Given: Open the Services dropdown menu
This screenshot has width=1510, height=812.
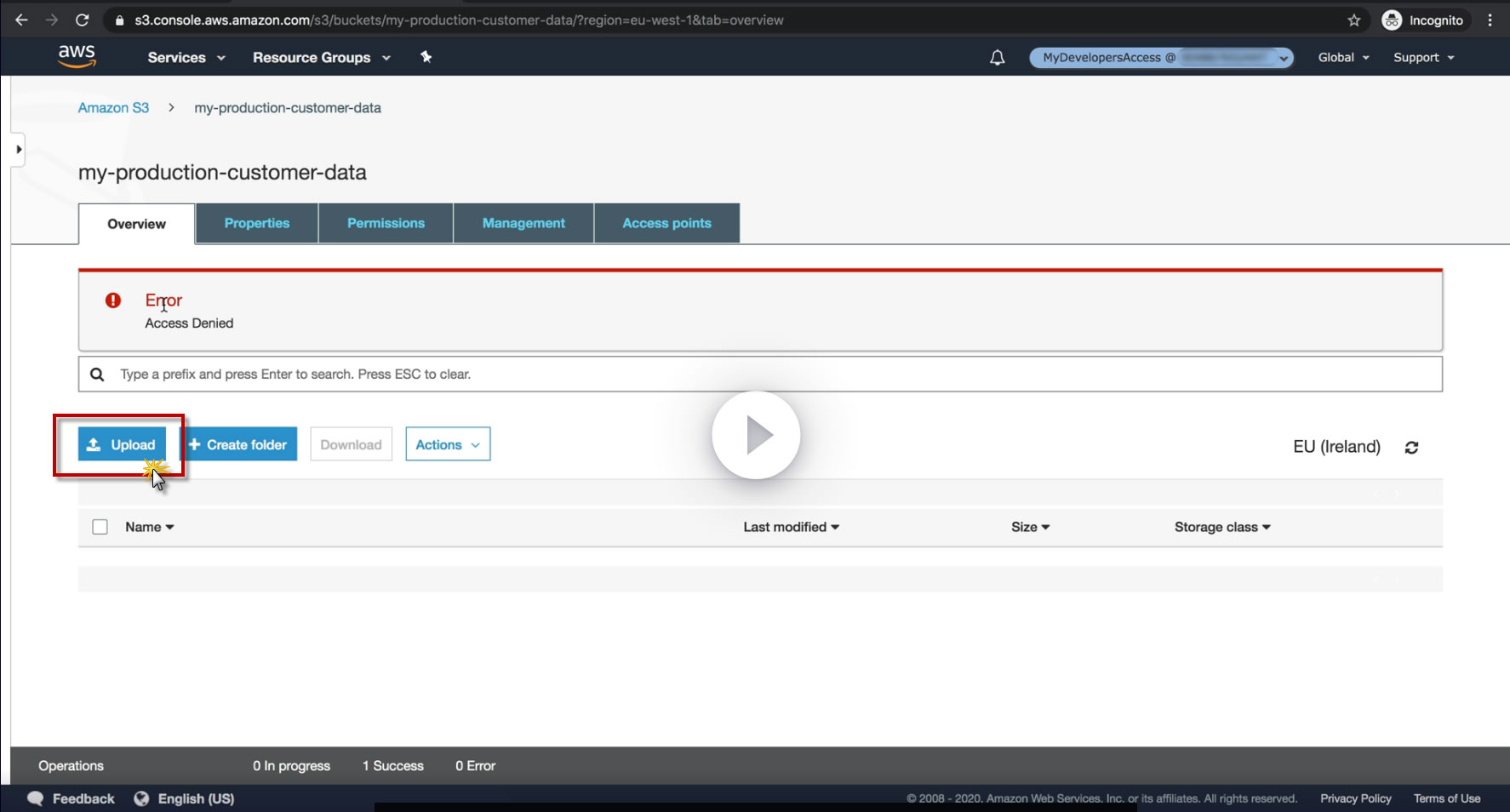Looking at the screenshot, I should 186,57.
